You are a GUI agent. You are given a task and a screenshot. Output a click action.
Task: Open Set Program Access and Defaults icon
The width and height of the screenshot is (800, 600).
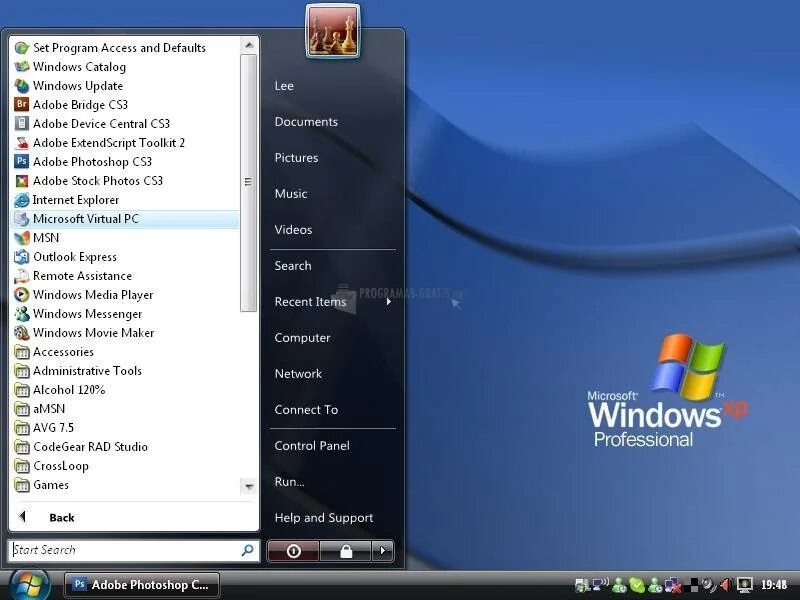pyautogui.click(x=21, y=48)
